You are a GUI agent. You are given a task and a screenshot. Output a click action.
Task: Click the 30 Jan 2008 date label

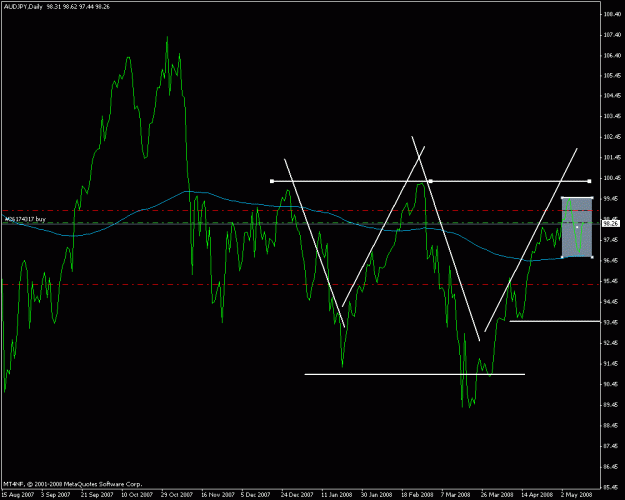pyautogui.click(x=377, y=495)
